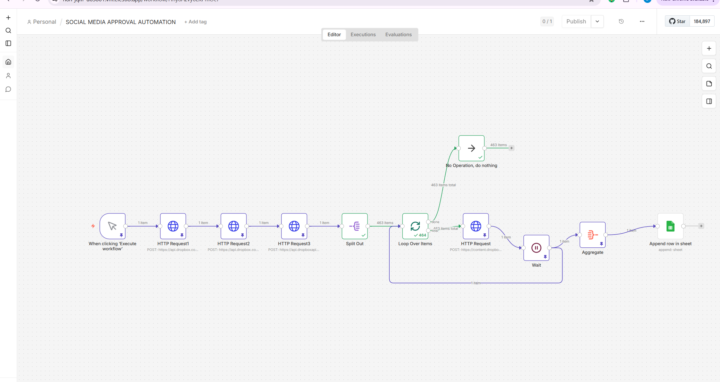
Task: Toggle the sidebar panel icon on the left
Action: 8,43
